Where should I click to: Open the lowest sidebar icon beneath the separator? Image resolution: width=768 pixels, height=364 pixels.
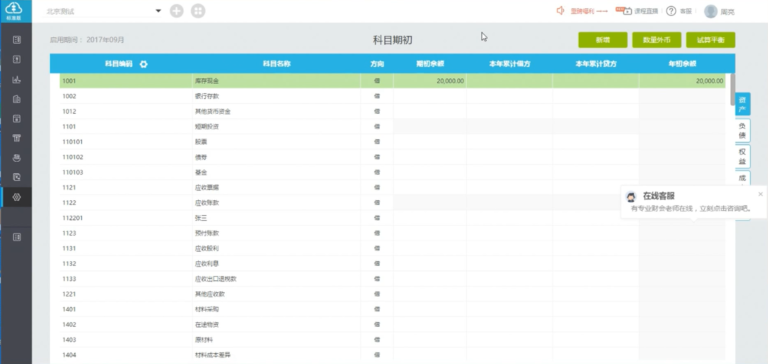click(17, 237)
